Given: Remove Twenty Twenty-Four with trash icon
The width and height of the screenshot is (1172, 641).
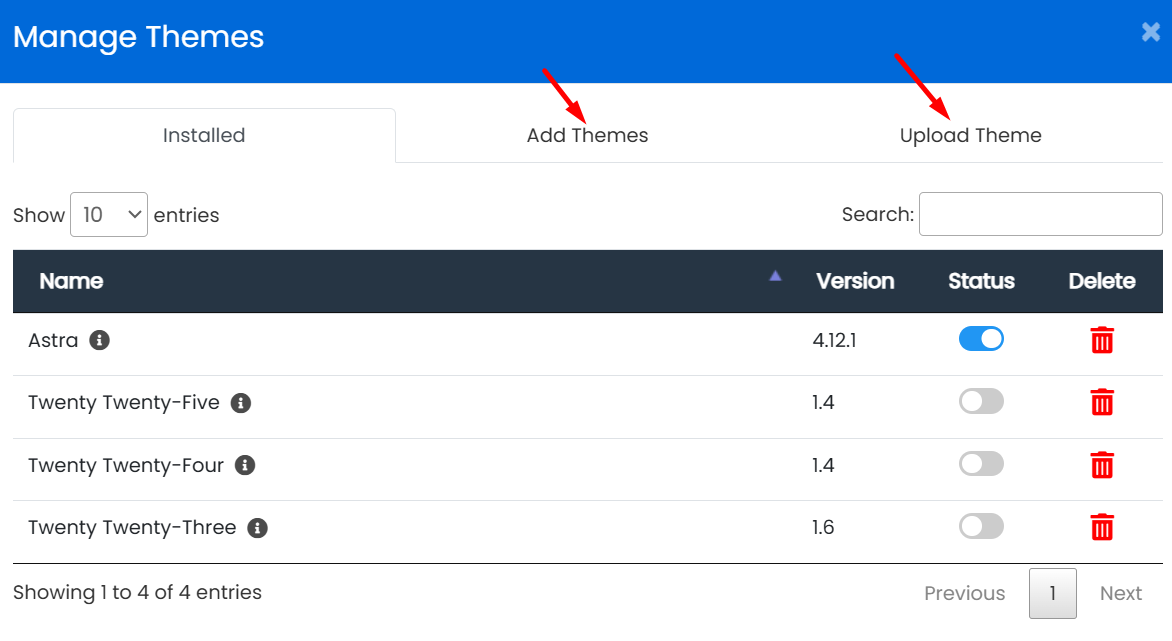Looking at the screenshot, I should [1101, 465].
